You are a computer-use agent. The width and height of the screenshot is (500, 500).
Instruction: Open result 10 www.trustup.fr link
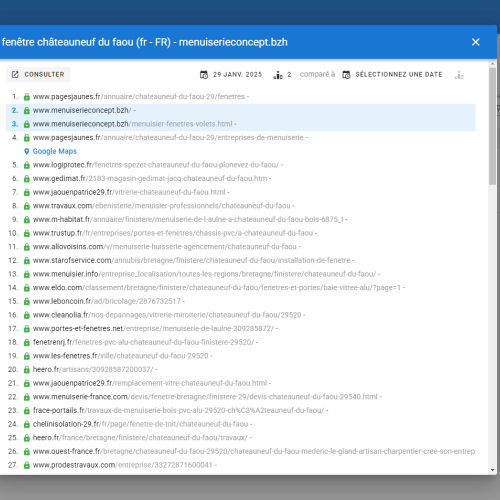[173, 233]
